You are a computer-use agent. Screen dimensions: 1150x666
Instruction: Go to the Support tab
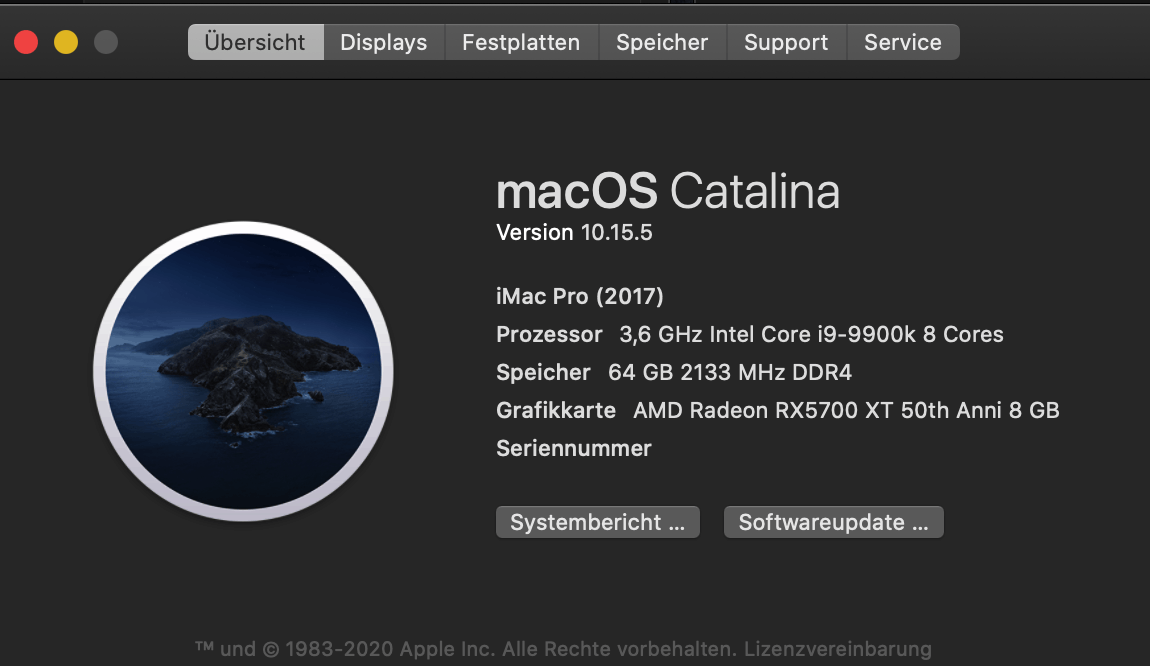point(786,42)
